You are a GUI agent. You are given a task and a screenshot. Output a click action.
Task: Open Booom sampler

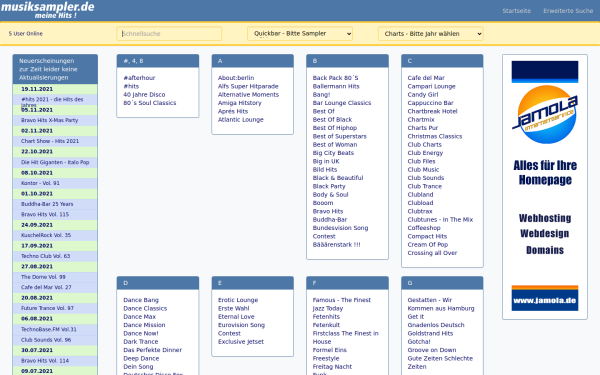pyautogui.click(x=323, y=203)
